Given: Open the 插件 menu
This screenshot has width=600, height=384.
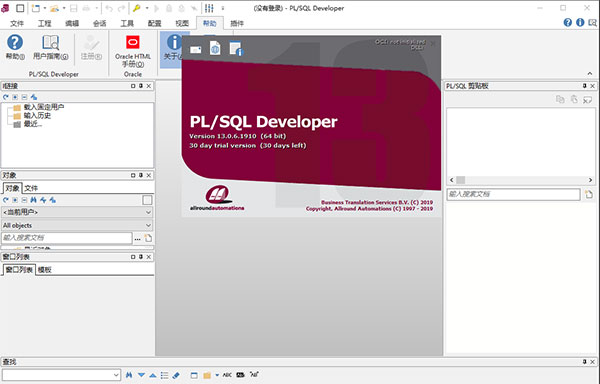Looking at the screenshot, I should (x=237, y=23).
